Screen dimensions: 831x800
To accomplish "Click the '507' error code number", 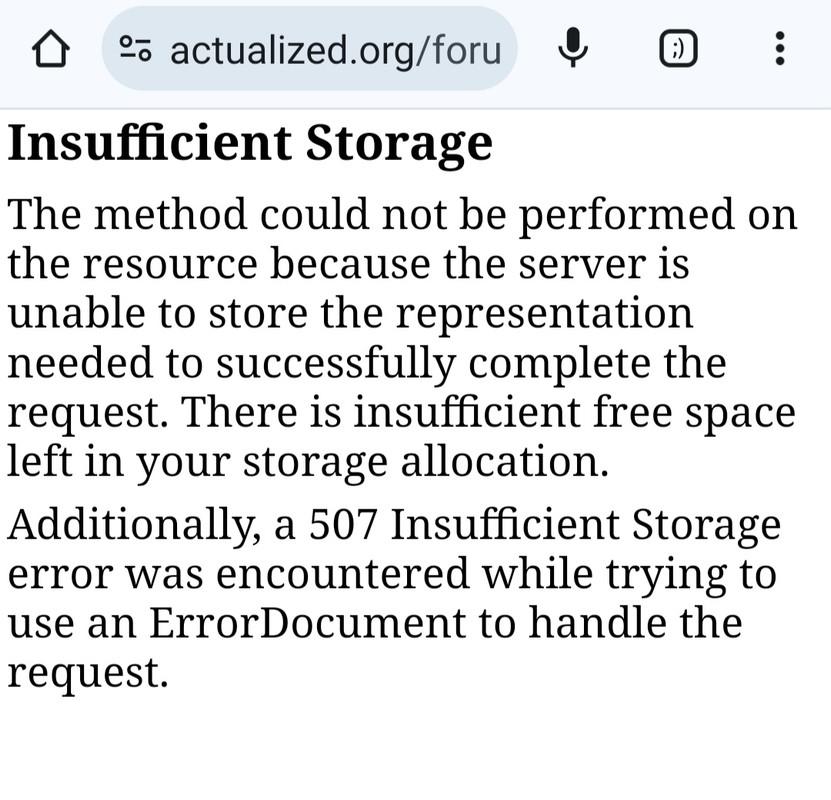I will pos(342,525).
